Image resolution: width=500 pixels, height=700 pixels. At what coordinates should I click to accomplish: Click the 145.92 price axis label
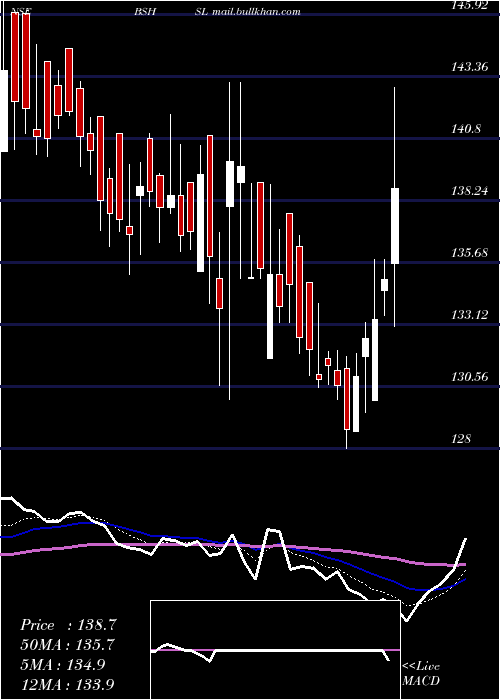(x=469, y=5)
